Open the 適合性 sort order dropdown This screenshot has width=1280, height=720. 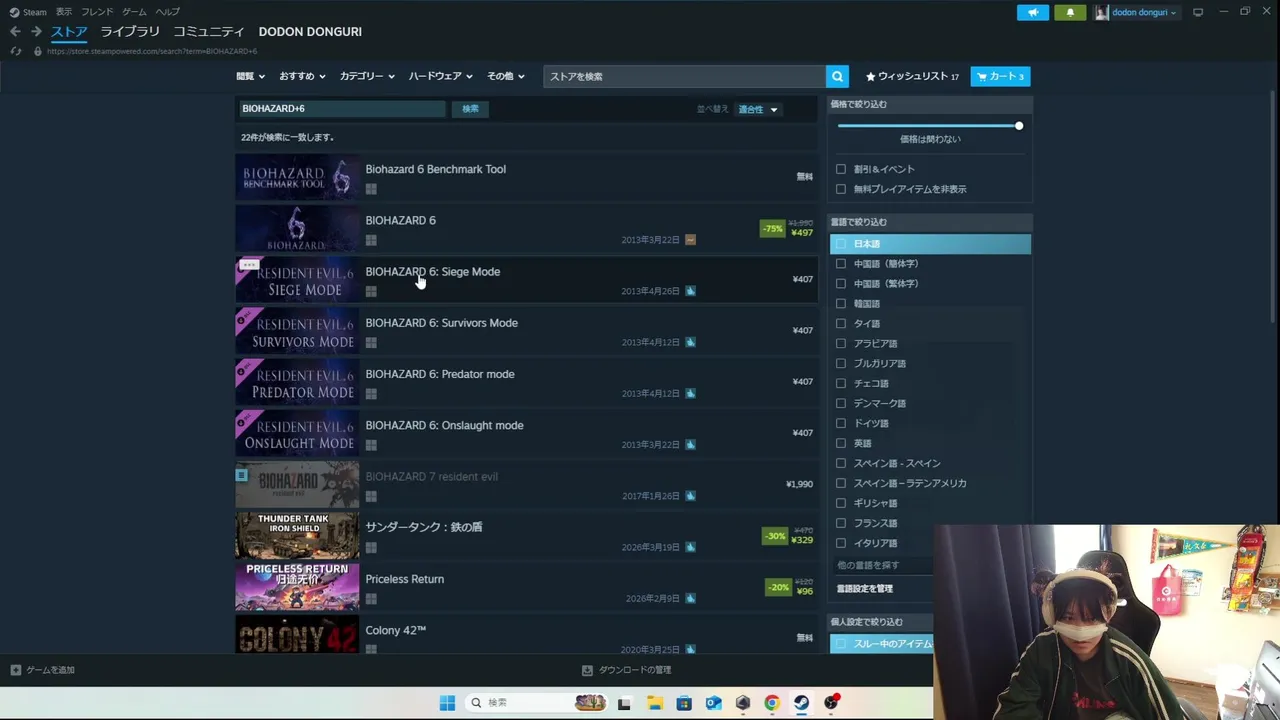point(757,109)
